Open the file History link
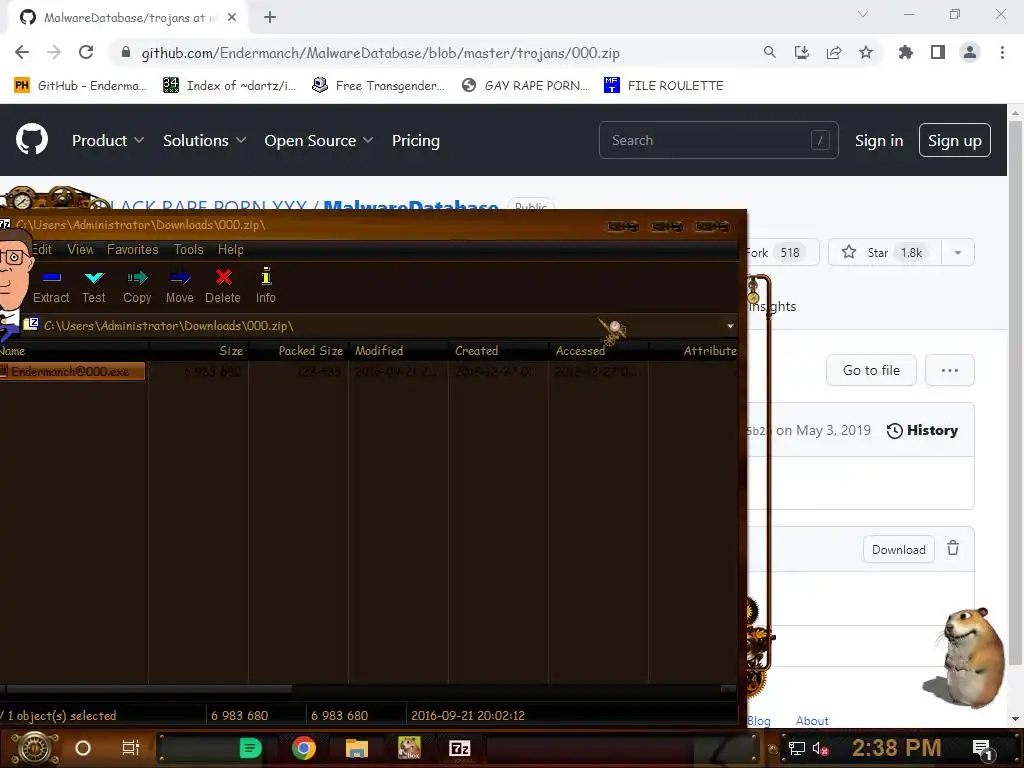This screenshot has height=768, width=1024. 922,430
